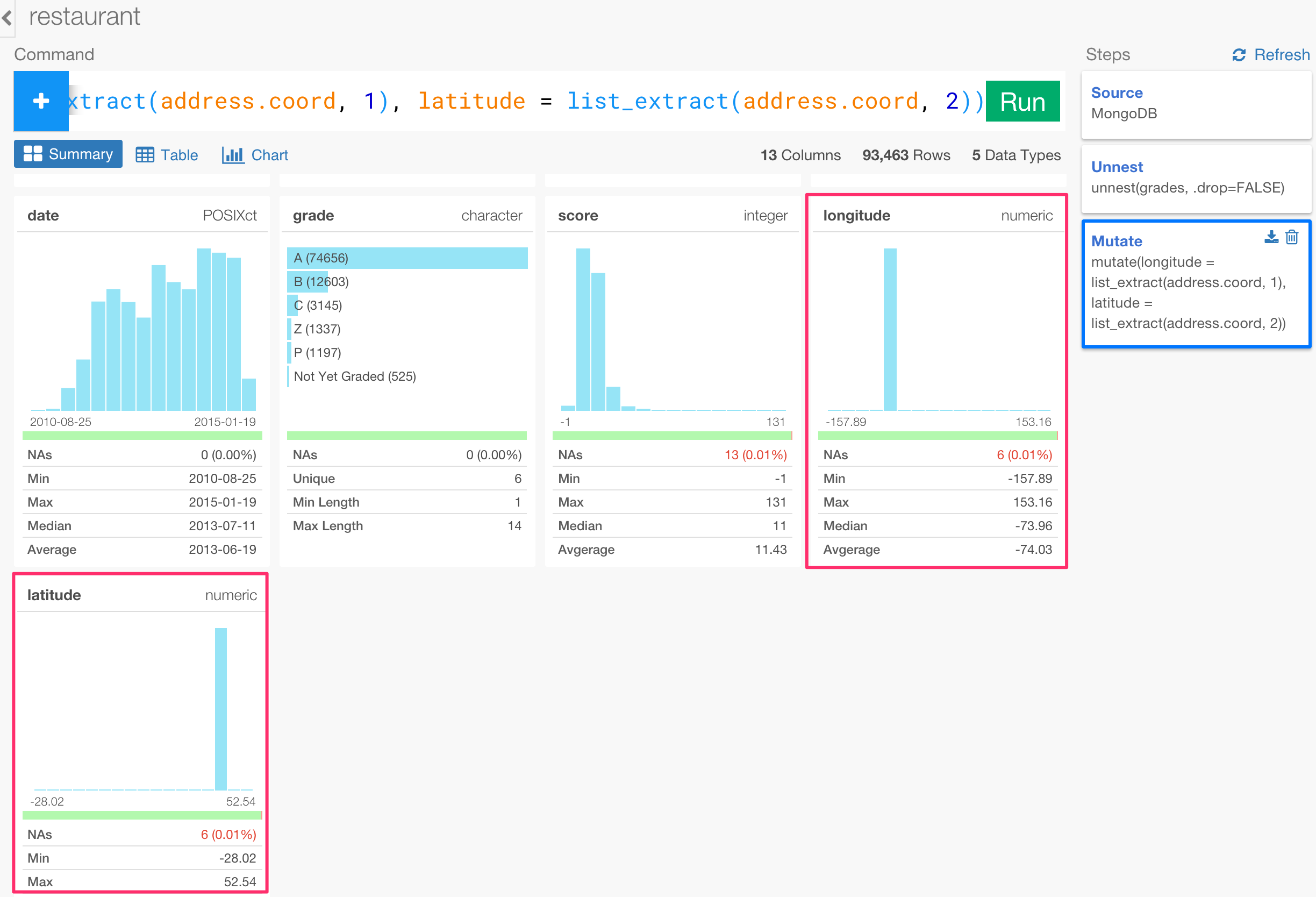The height and width of the screenshot is (897, 1316).
Task: Click the unnest(grades, .drop=FALSE) text
Action: pos(1188,188)
